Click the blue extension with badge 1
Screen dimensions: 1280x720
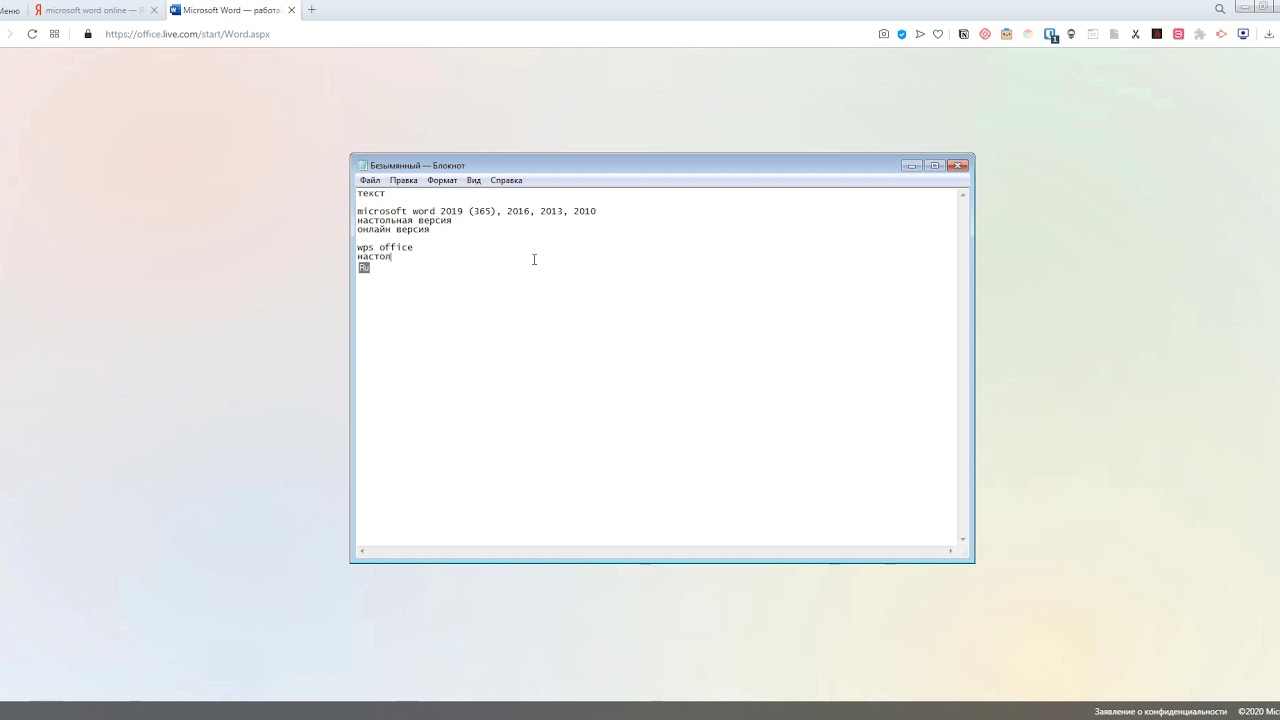pyautogui.click(x=1050, y=34)
